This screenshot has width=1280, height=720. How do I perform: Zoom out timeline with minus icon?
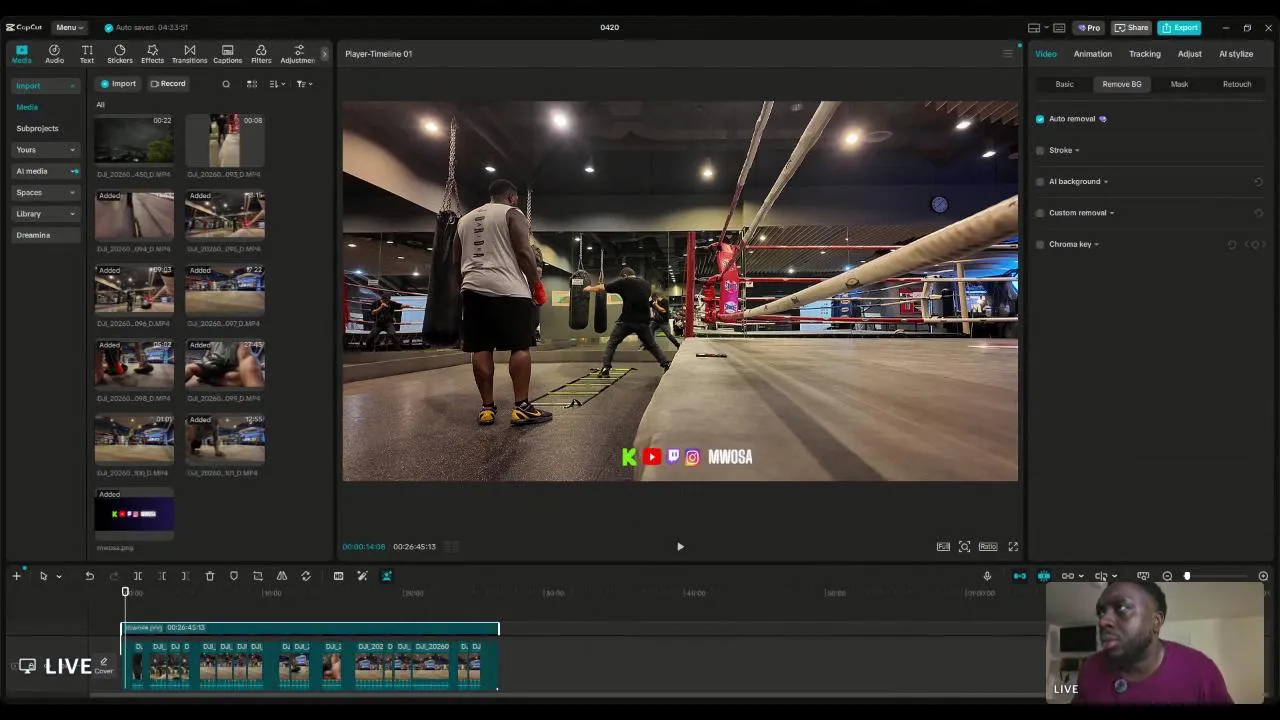(1167, 576)
